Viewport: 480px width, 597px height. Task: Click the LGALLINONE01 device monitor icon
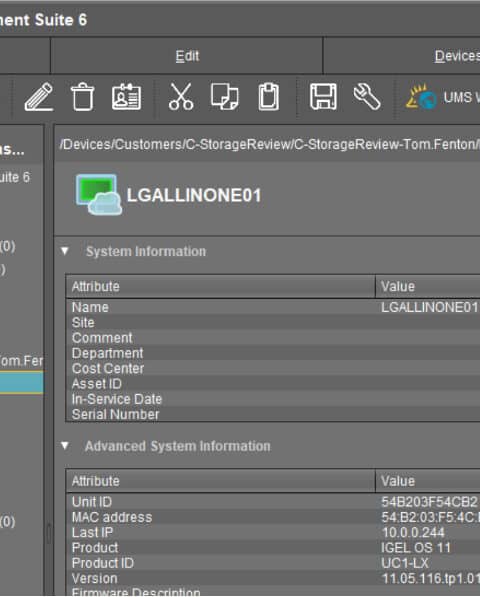click(99, 195)
